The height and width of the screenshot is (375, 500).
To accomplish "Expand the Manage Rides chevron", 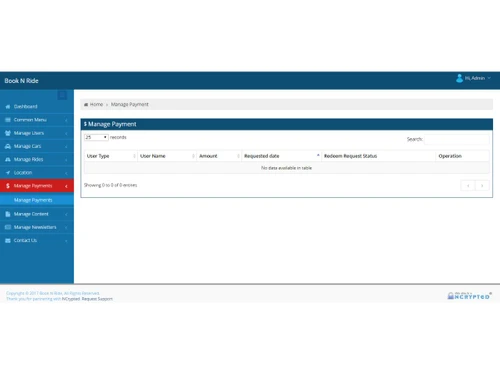I will click(x=66, y=160).
